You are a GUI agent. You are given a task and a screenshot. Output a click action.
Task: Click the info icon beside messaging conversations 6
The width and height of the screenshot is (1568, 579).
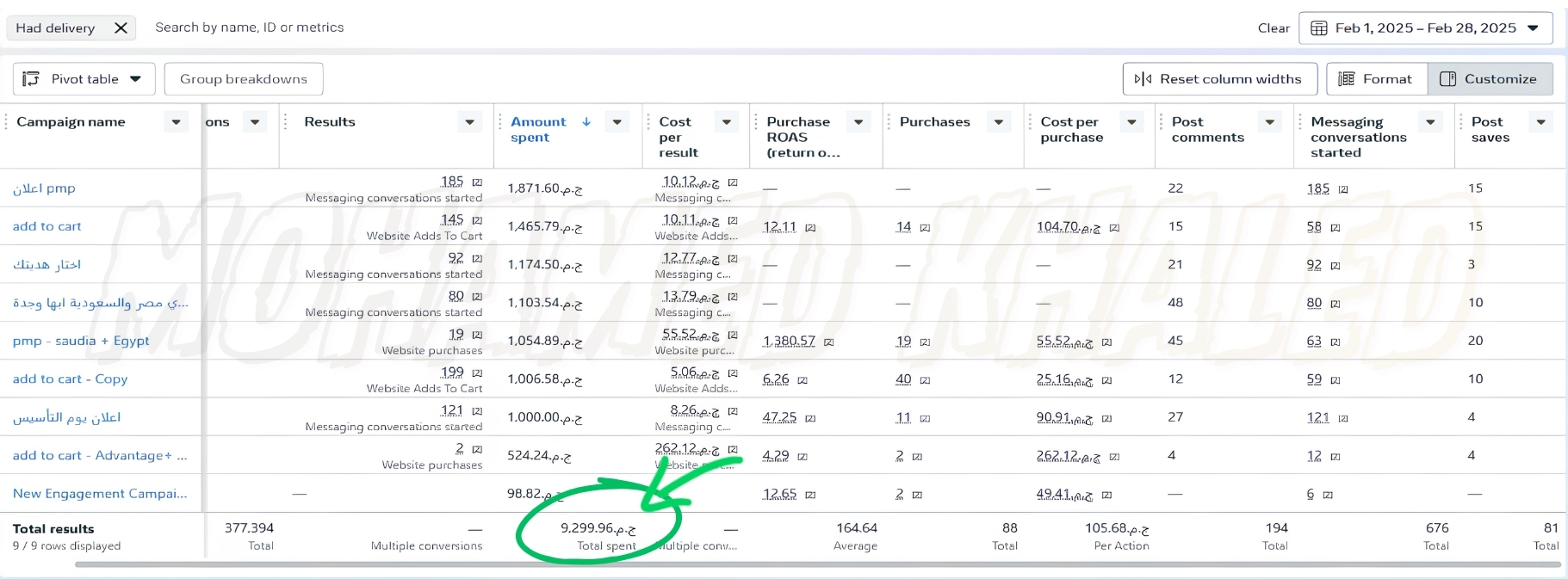(1328, 496)
